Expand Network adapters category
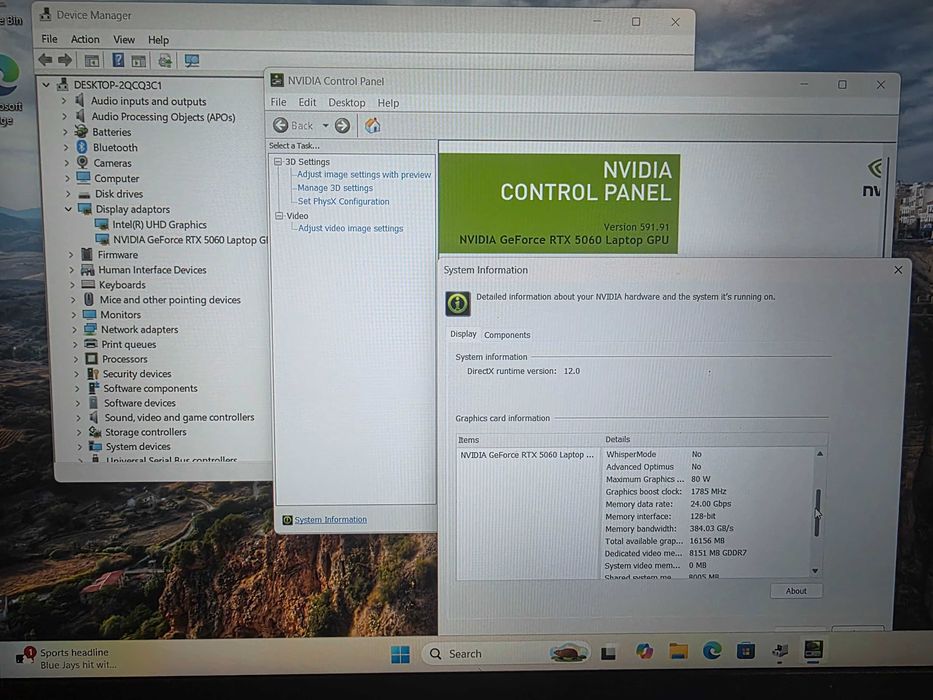933x700 pixels. (74, 329)
